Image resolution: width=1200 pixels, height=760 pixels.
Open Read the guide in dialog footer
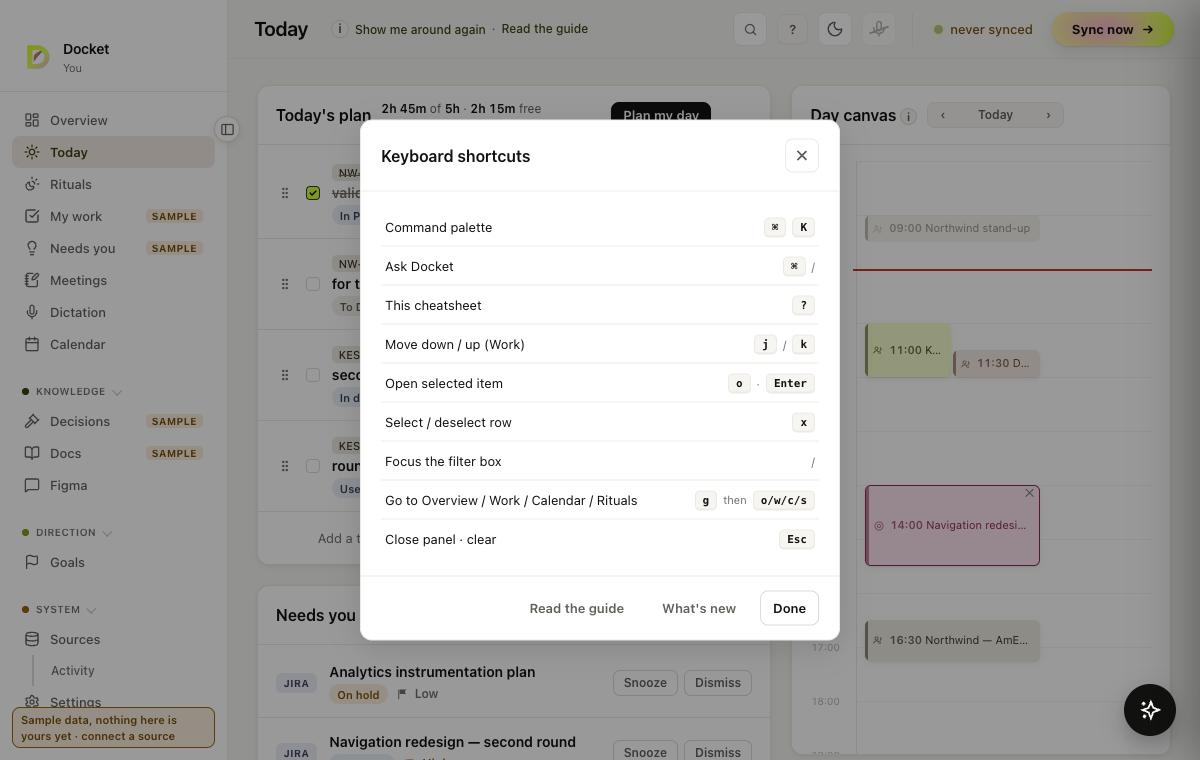pyautogui.click(x=577, y=608)
